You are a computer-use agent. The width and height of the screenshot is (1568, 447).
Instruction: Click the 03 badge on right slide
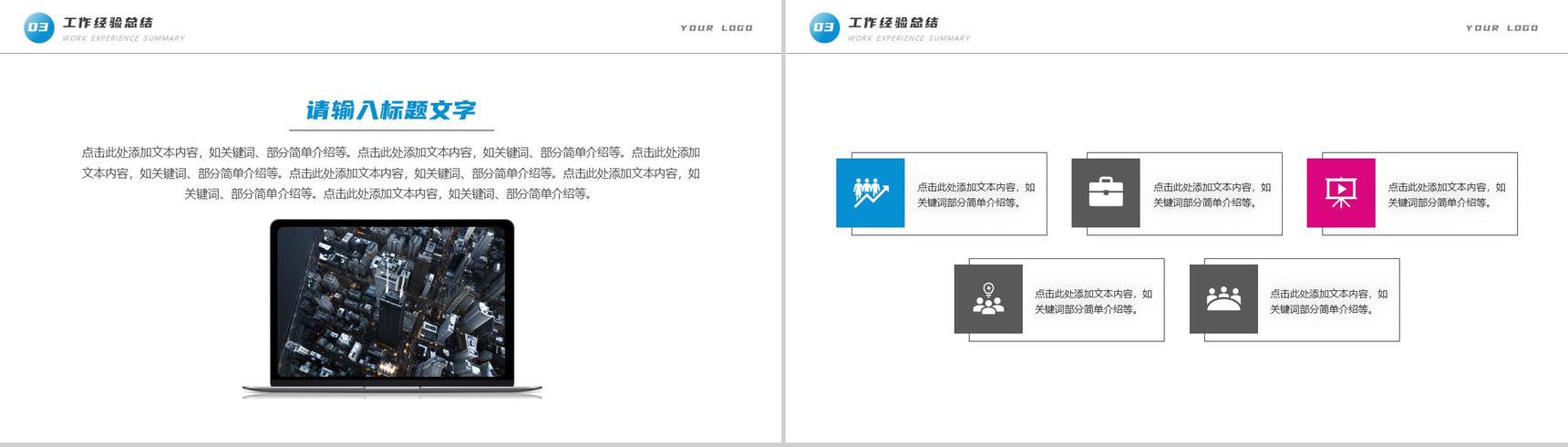pyautogui.click(x=824, y=27)
